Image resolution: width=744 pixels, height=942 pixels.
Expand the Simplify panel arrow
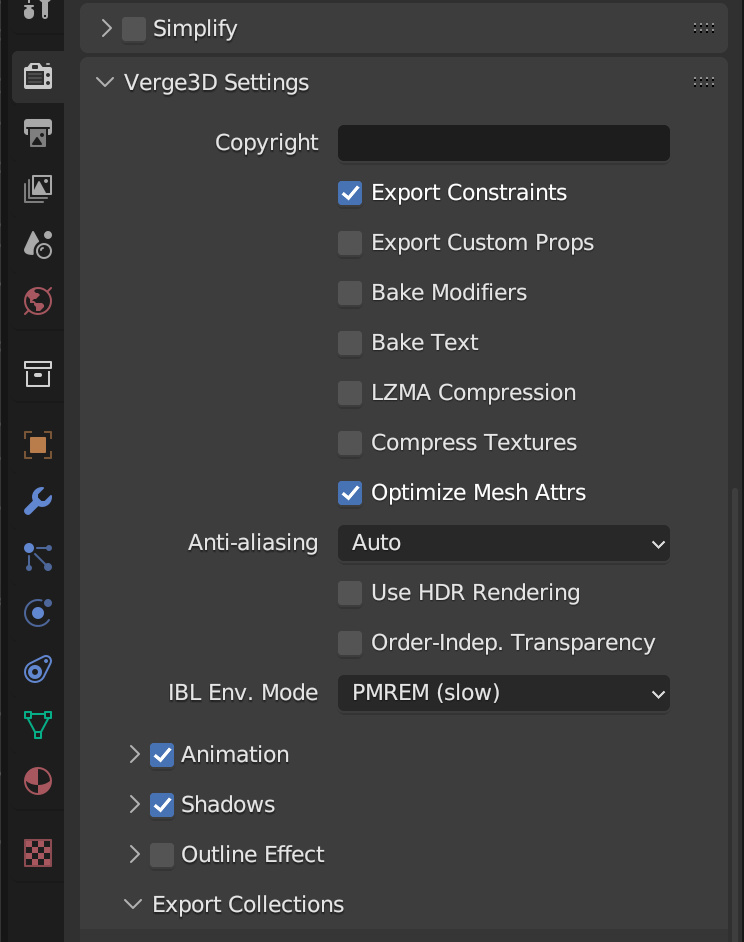click(106, 28)
